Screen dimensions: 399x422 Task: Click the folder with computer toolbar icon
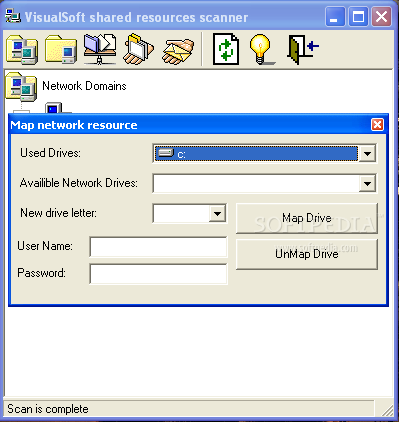tap(61, 49)
